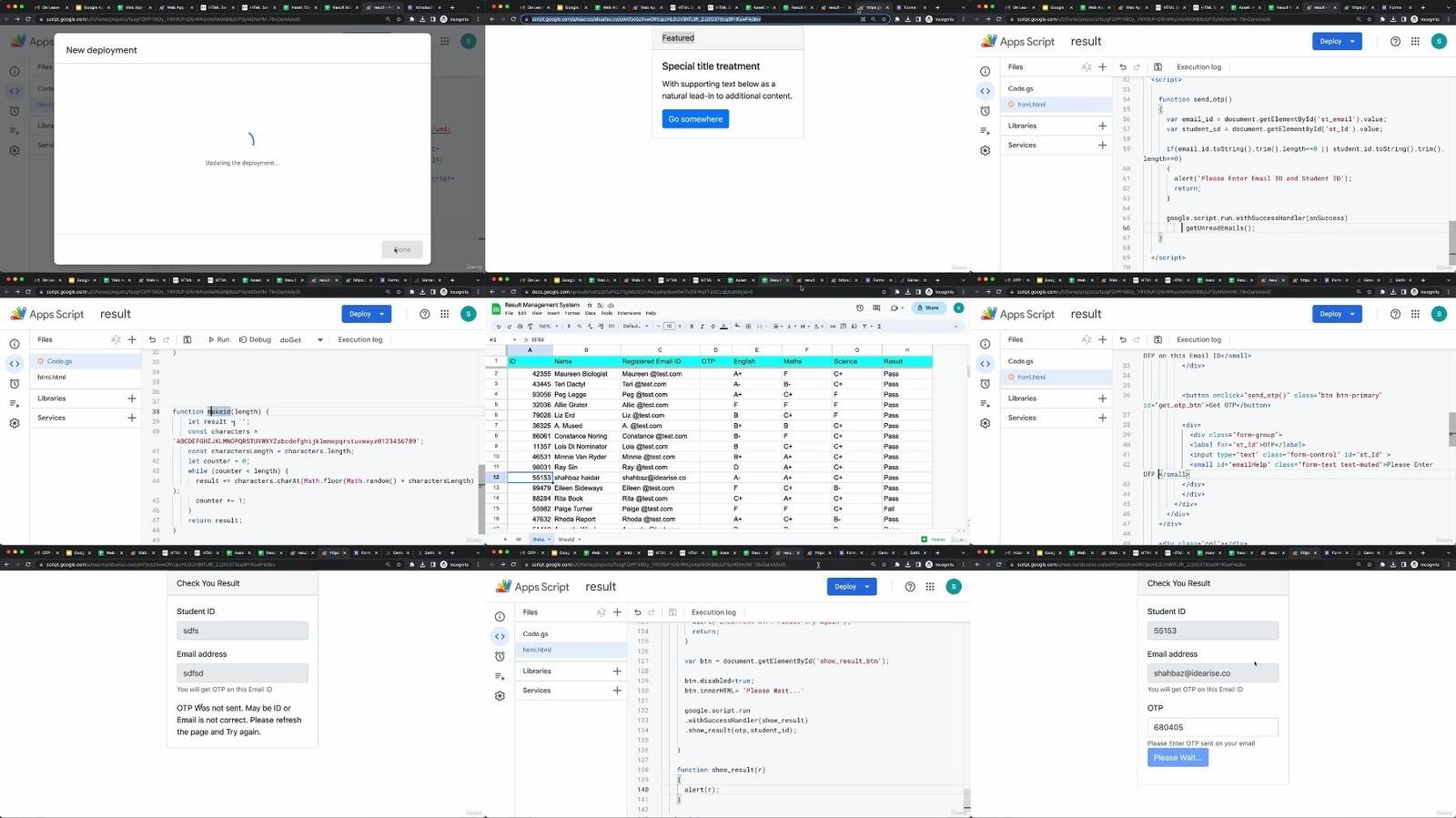This screenshot has height=818, width=1456.
Task: Select Fail cell in Paige Turner row
Action: [x=907, y=509]
